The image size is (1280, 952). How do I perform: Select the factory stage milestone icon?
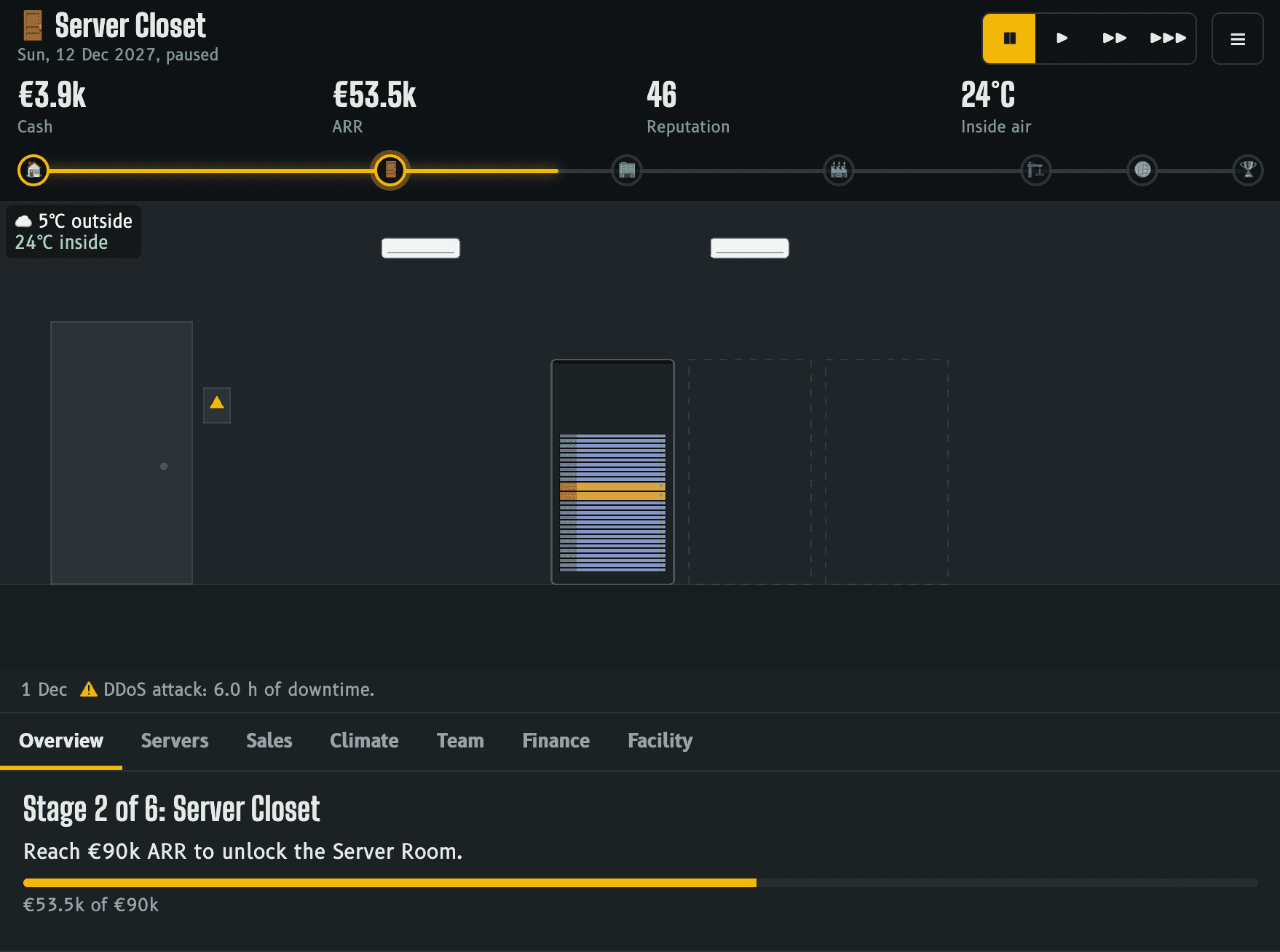click(x=839, y=170)
